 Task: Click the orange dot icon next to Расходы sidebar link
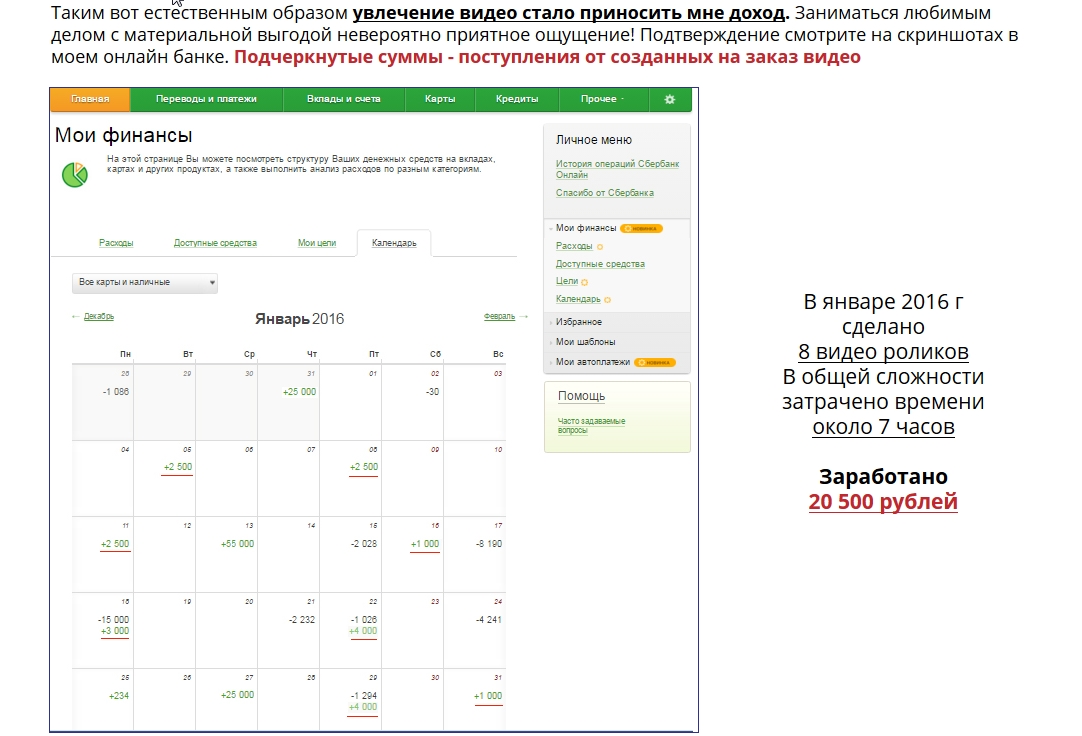click(x=600, y=247)
